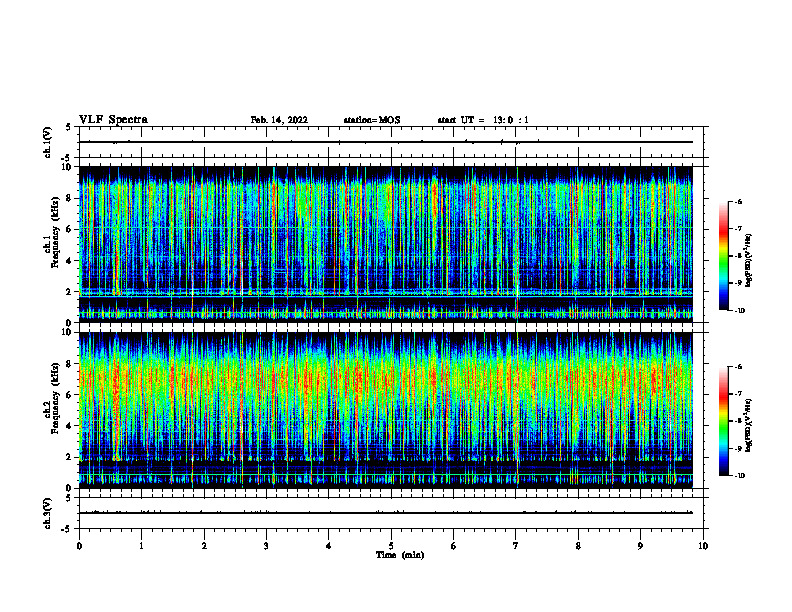Click the "5" tick on ch.1(V) axis
This screenshot has width=792, height=612.
[68, 127]
